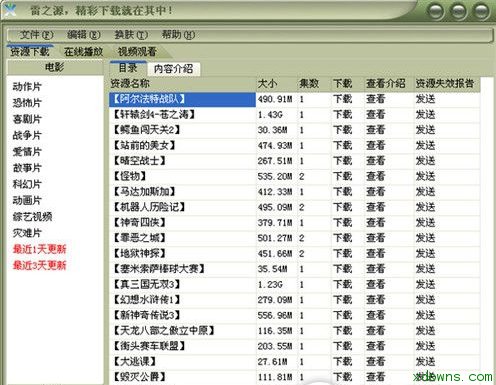Image resolution: width=496 pixels, height=385 pixels.
Task: Select the 【怪物】 entry
Action: pos(130,176)
